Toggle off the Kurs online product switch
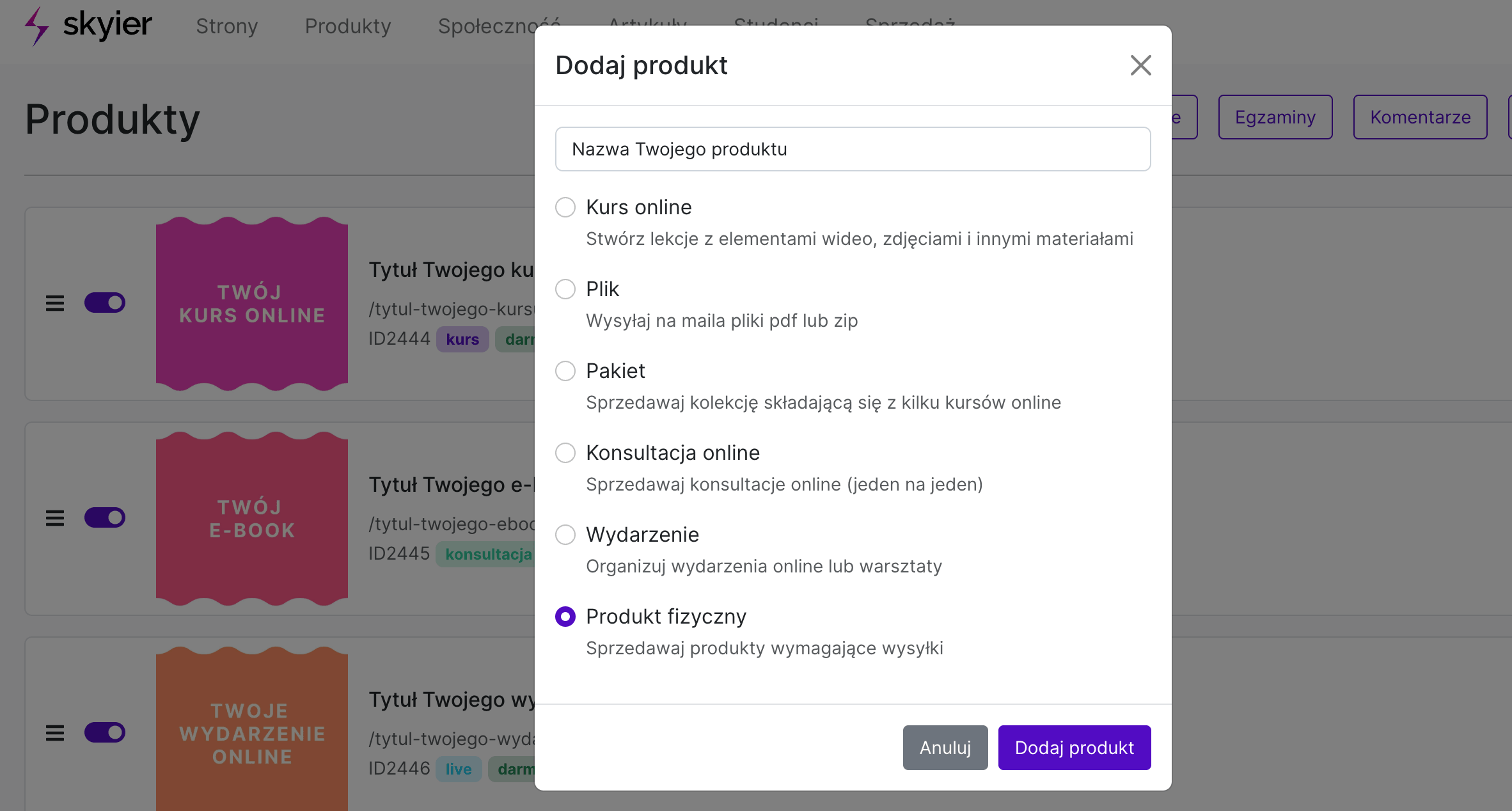The height and width of the screenshot is (811, 1512). (x=105, y=303)
